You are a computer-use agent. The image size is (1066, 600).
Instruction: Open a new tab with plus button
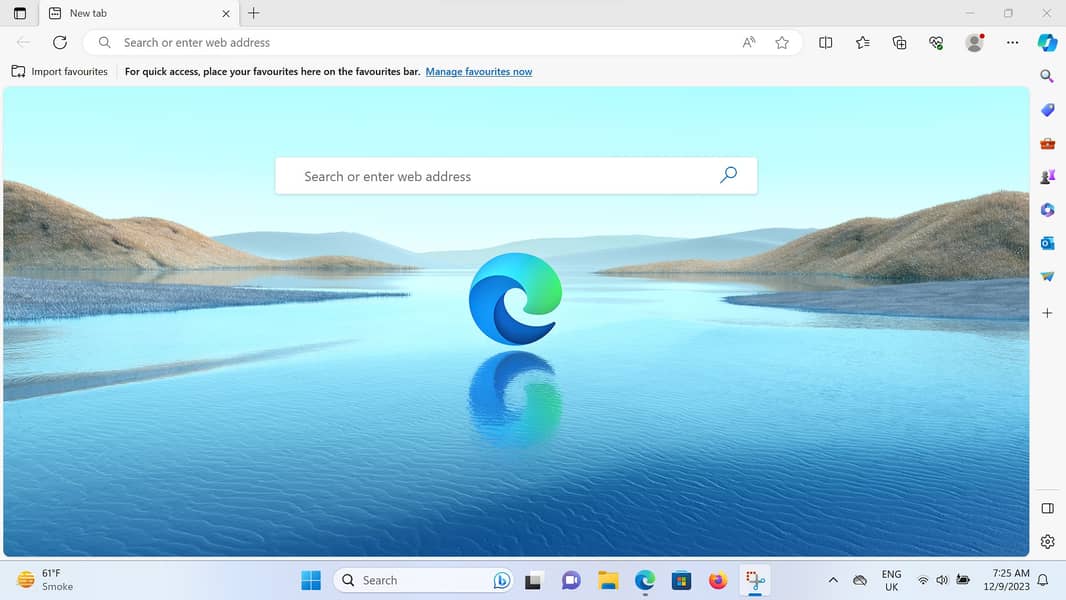pos(254,14)
